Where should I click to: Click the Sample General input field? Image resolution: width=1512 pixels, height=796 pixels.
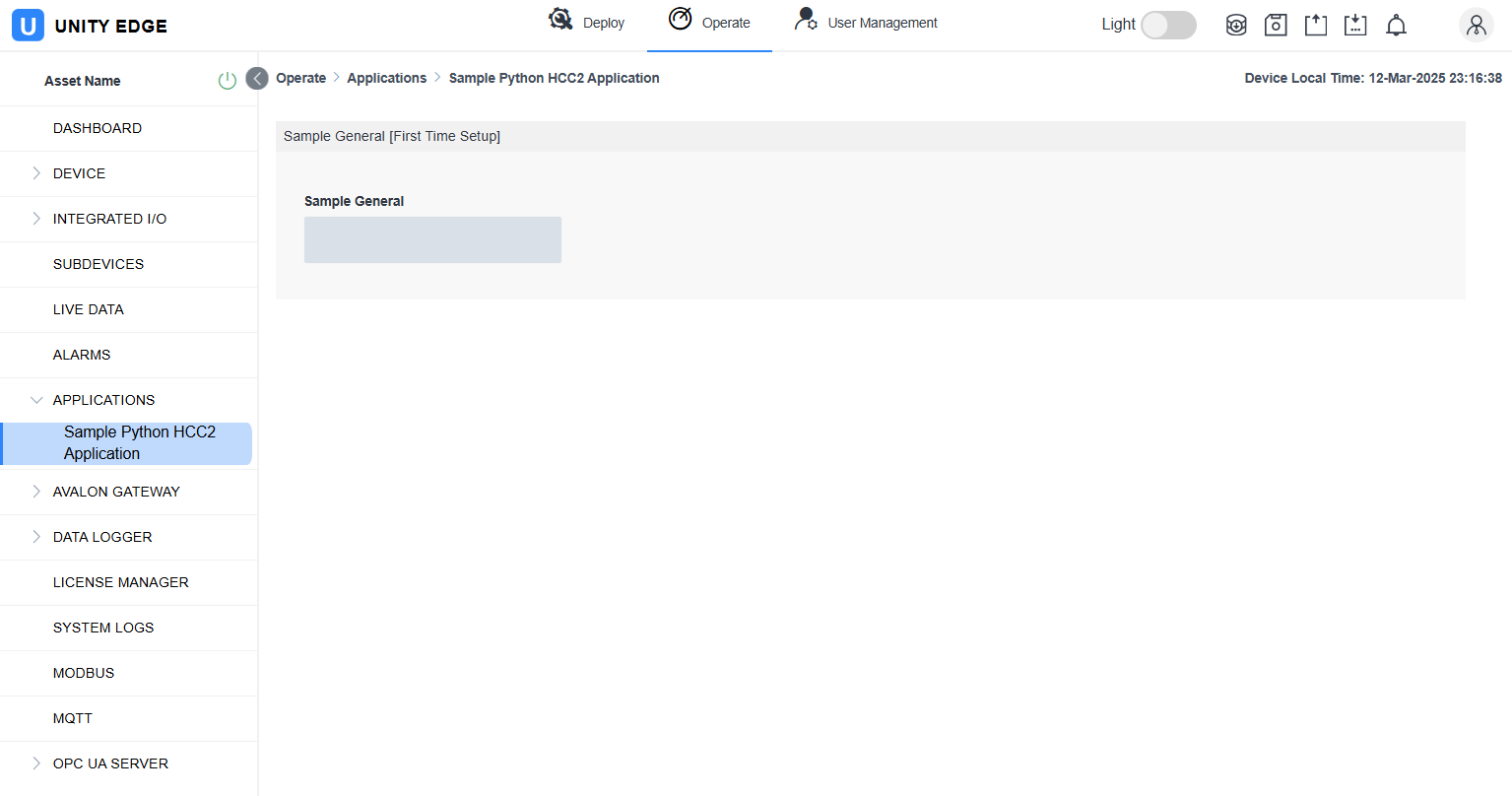[x=432, y=240]
